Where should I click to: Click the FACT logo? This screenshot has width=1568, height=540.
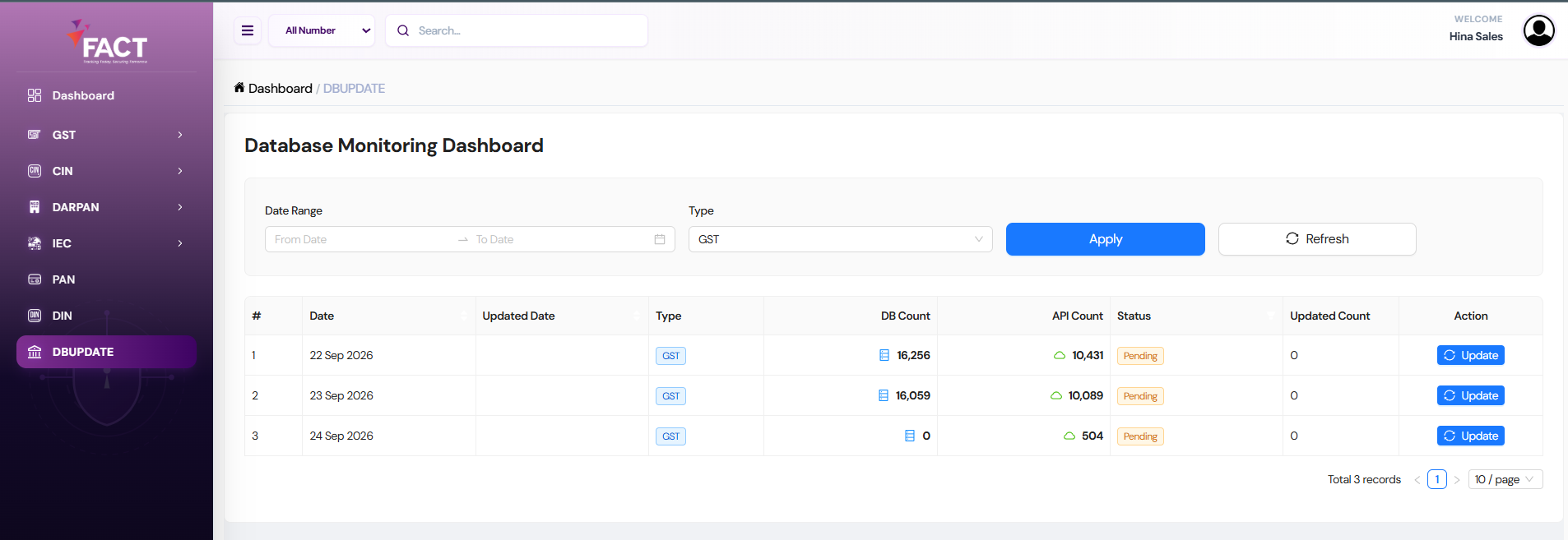(109, 42)
